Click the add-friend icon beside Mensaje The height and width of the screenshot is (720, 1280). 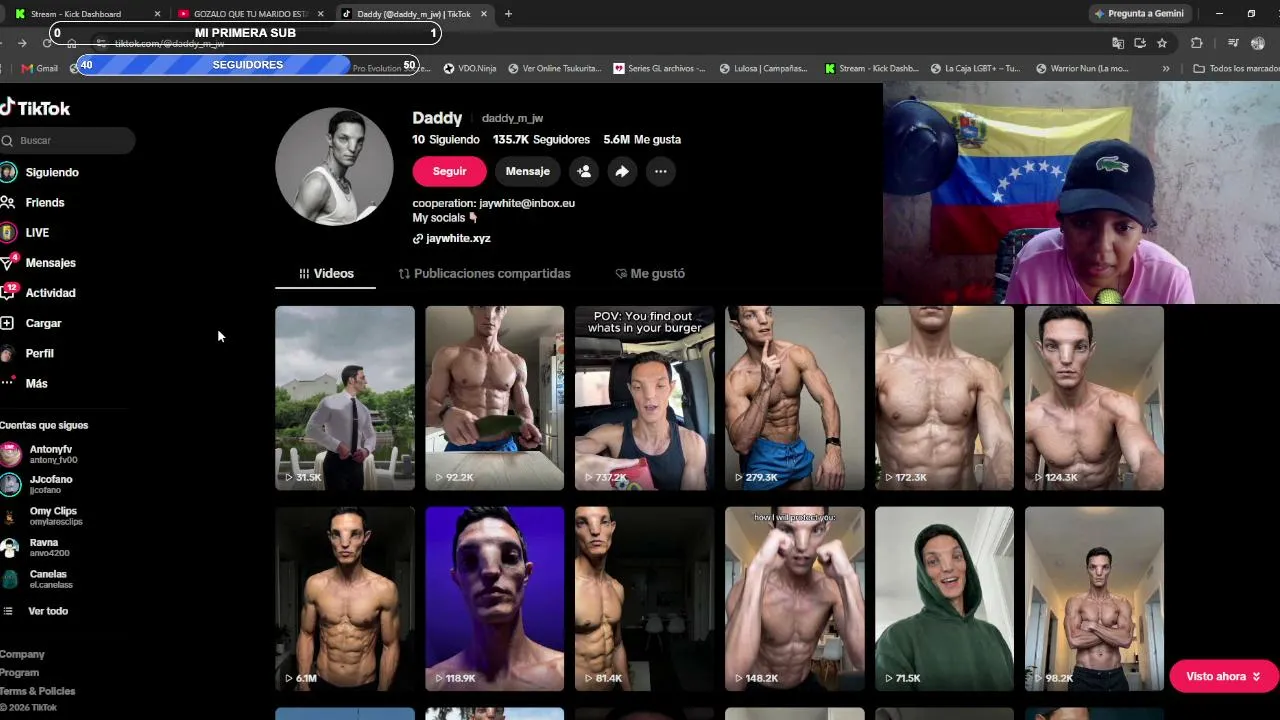click(584, 171)
